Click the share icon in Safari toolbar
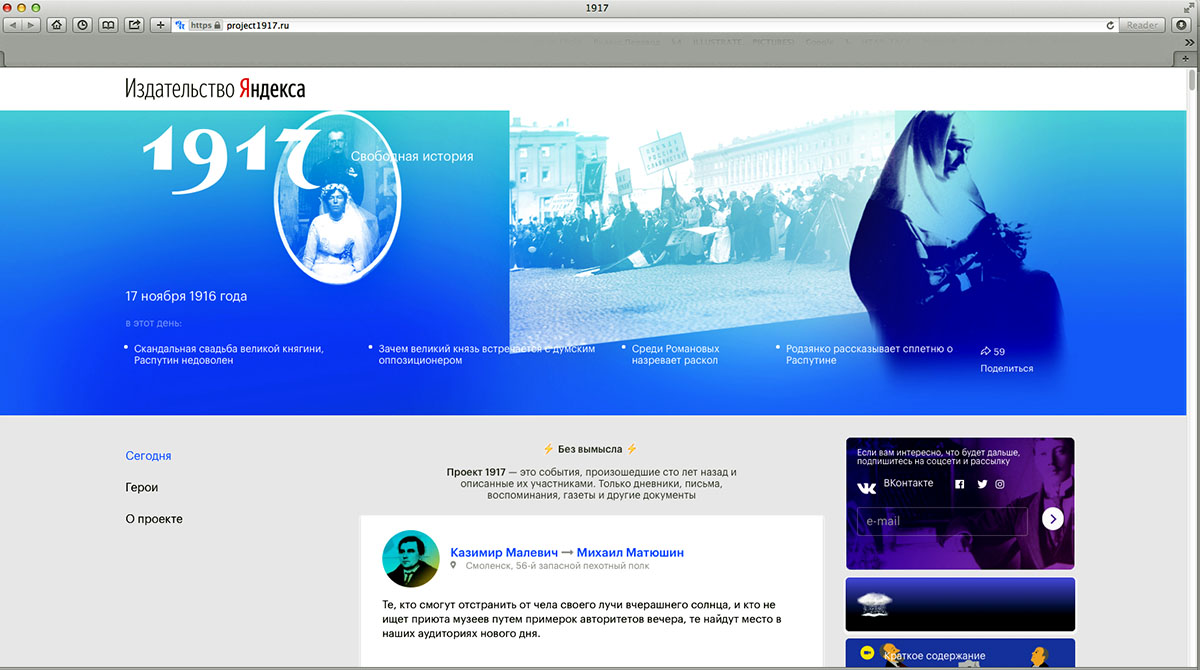Image resolution: width=1200 pixels, height=670 pixels. tap(134, 25)
